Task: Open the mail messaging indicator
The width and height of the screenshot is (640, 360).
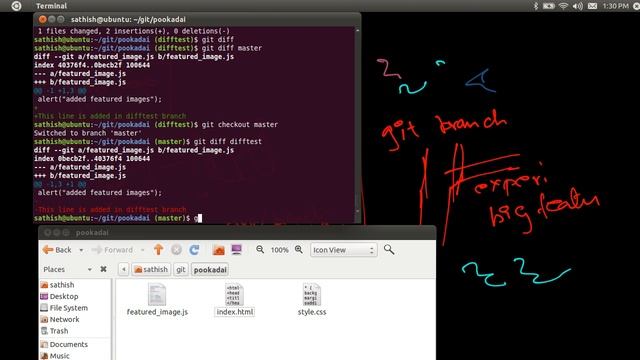Action: pyautogui.click(x=593, y=6)
